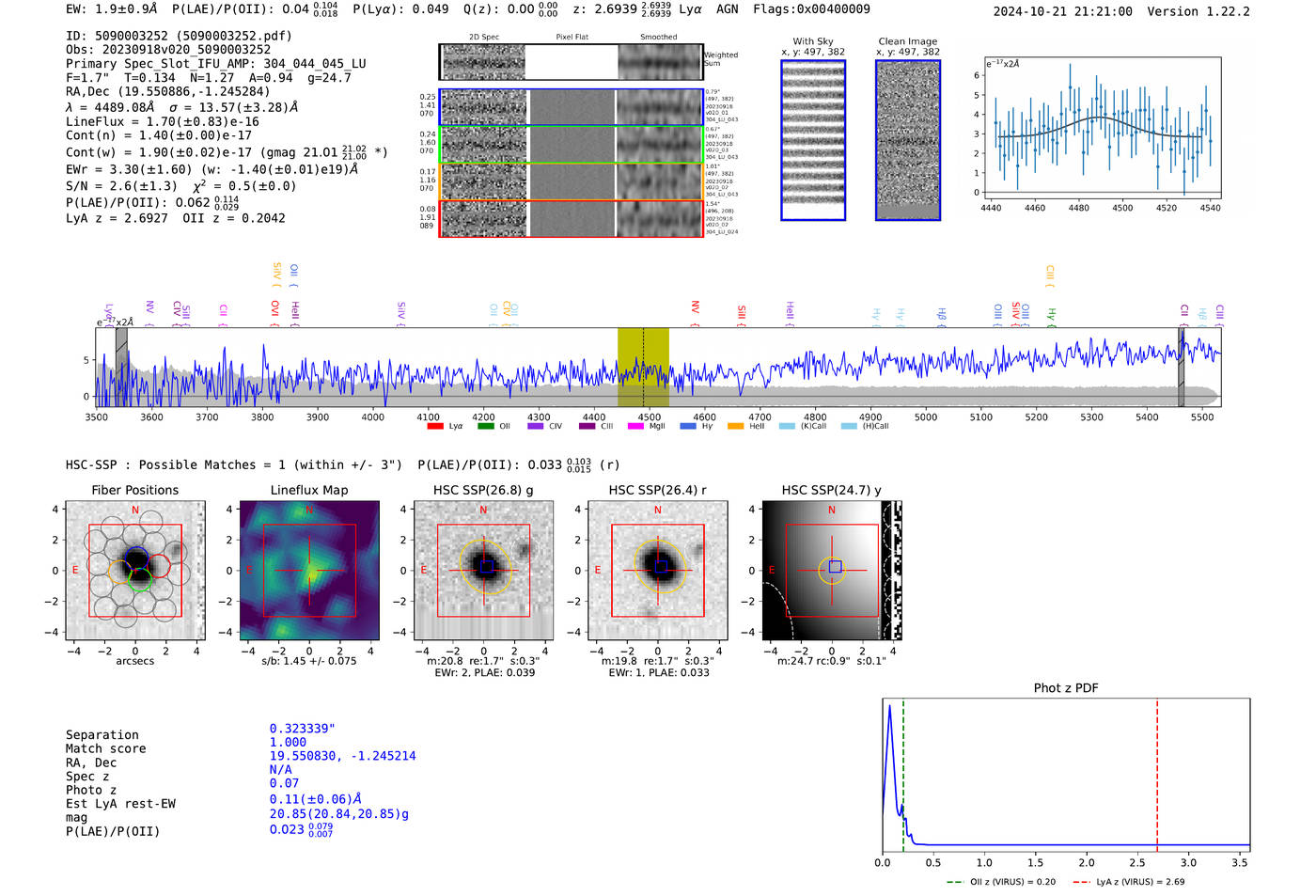Select the blue-outlined fiber spectrum row
The image size is (1316, 896).
pos(571,107)
